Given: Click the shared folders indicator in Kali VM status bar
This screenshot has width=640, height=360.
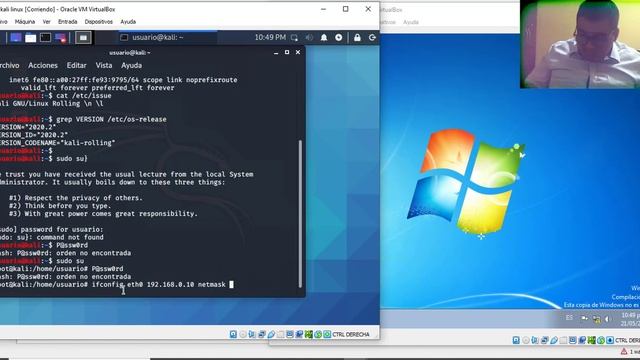Looking at the screenshot, I should click(280, 334).
